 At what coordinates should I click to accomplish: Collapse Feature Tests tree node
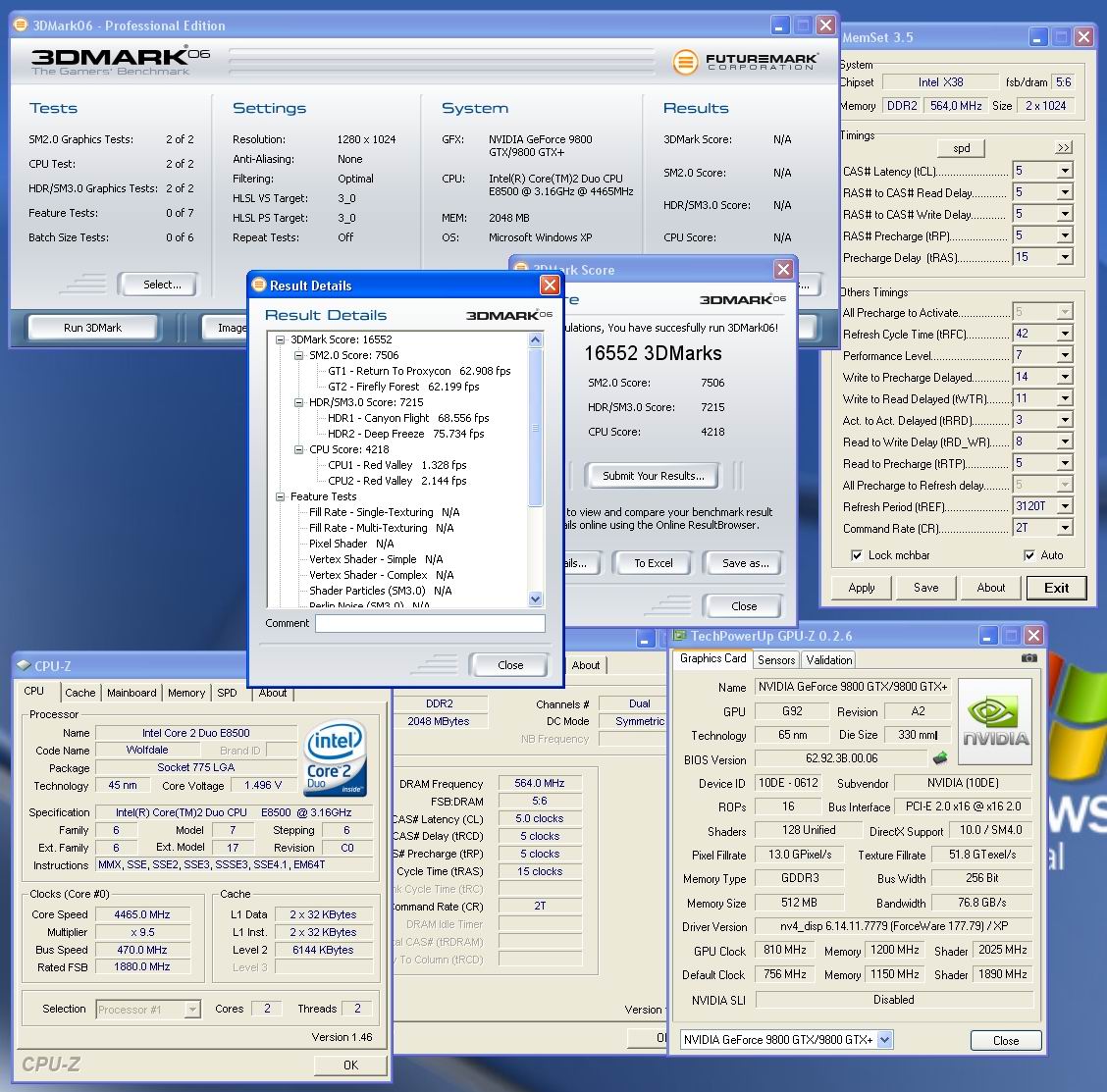coord(280,496)
